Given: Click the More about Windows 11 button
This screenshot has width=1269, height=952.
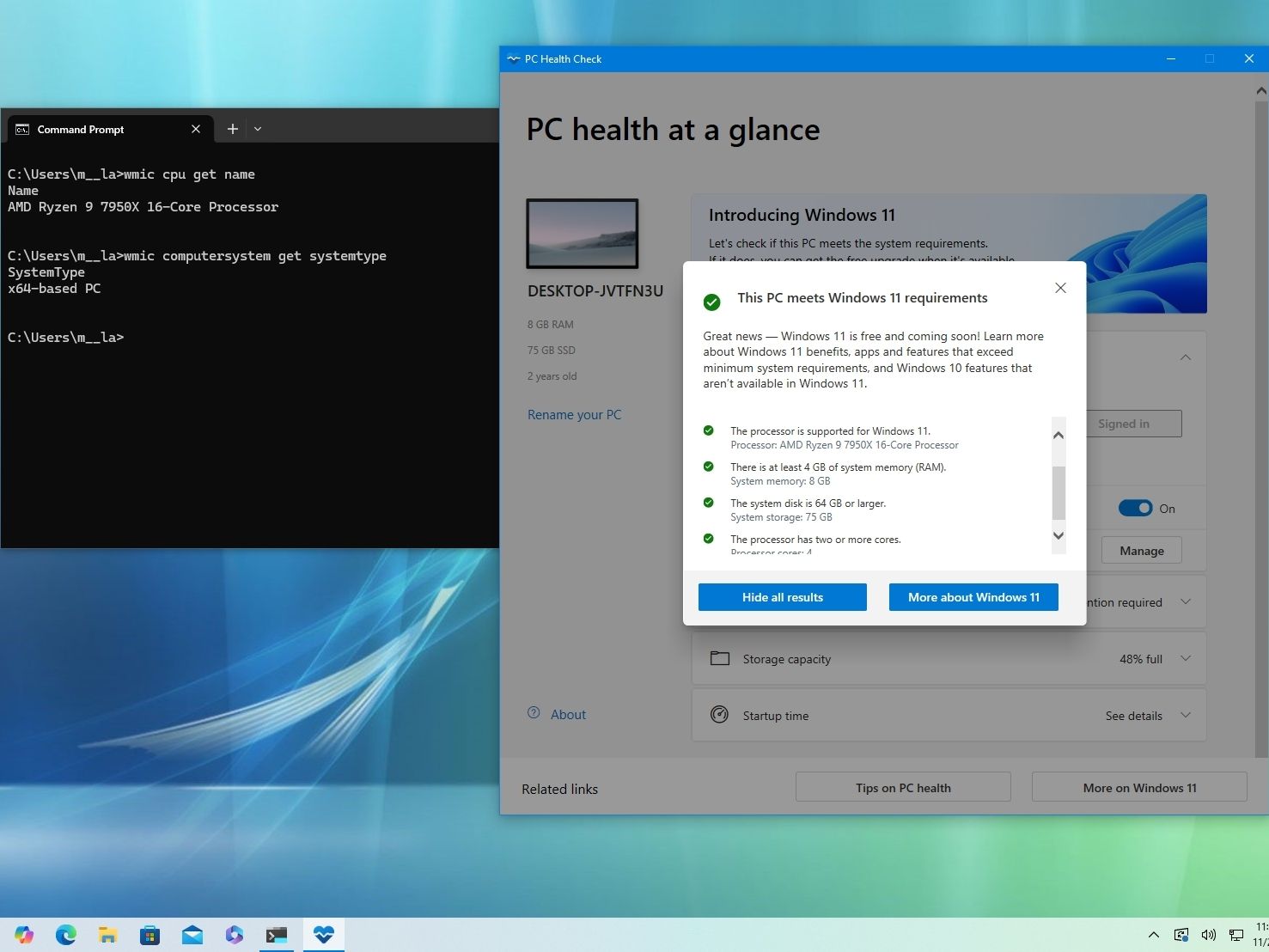Looking at the screenshot, I should point(973,597).
